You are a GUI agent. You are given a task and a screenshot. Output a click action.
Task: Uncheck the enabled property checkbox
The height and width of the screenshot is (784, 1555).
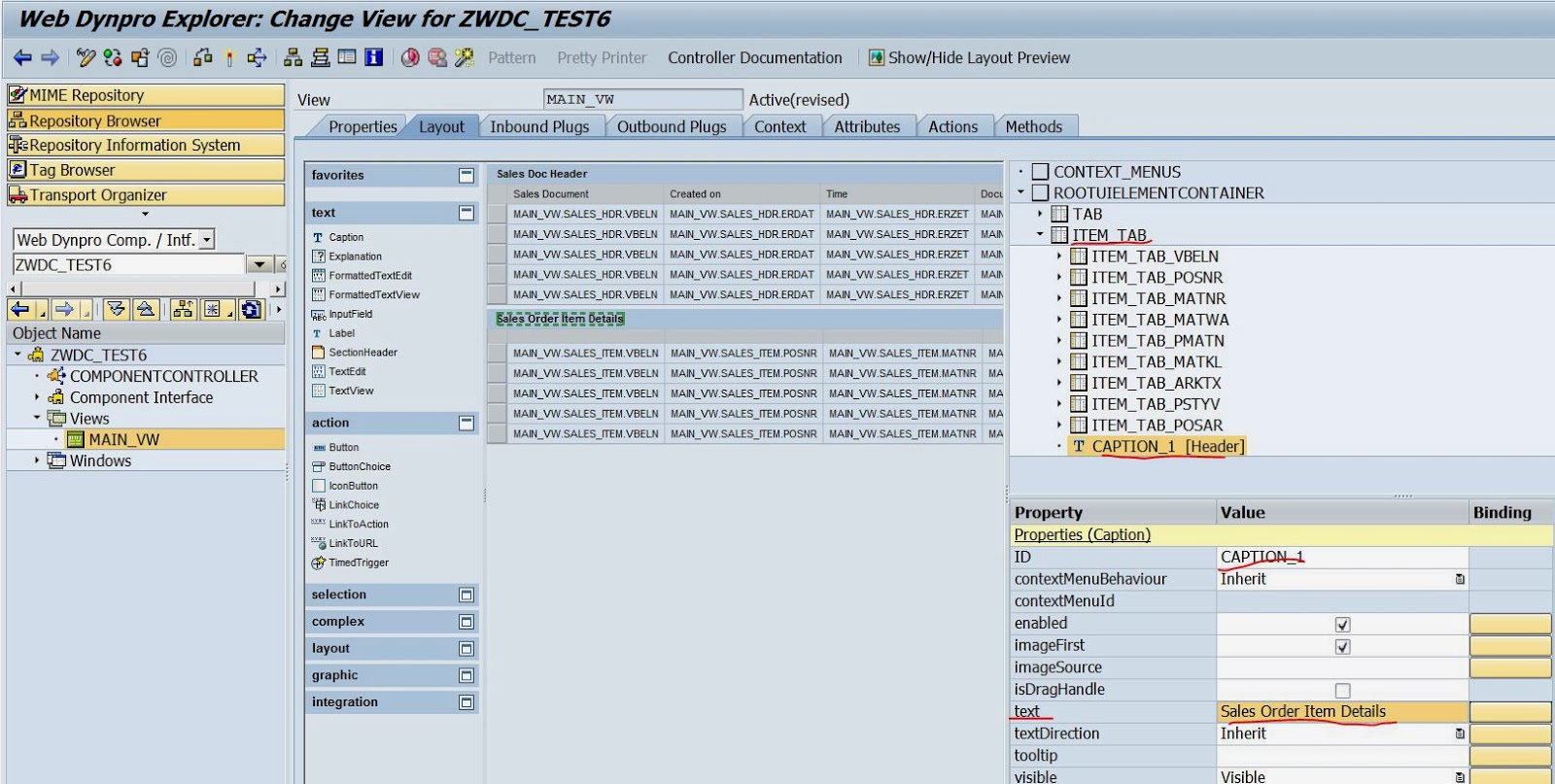(1342, 625)
